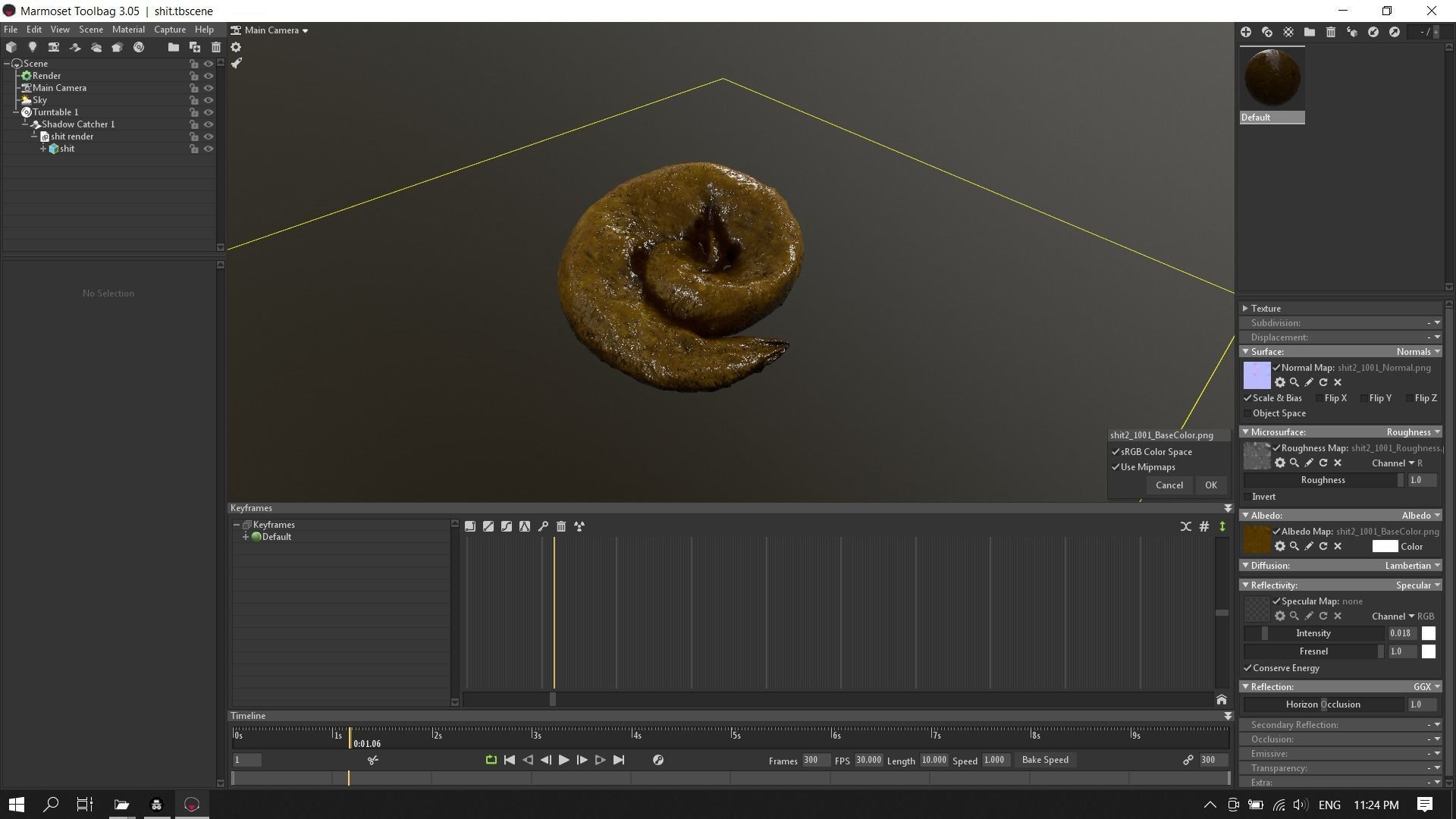The height and width of the screenshot is (819, 1456).
Task: Delete selected keyframe with trash icon
Action: point(561,526)
